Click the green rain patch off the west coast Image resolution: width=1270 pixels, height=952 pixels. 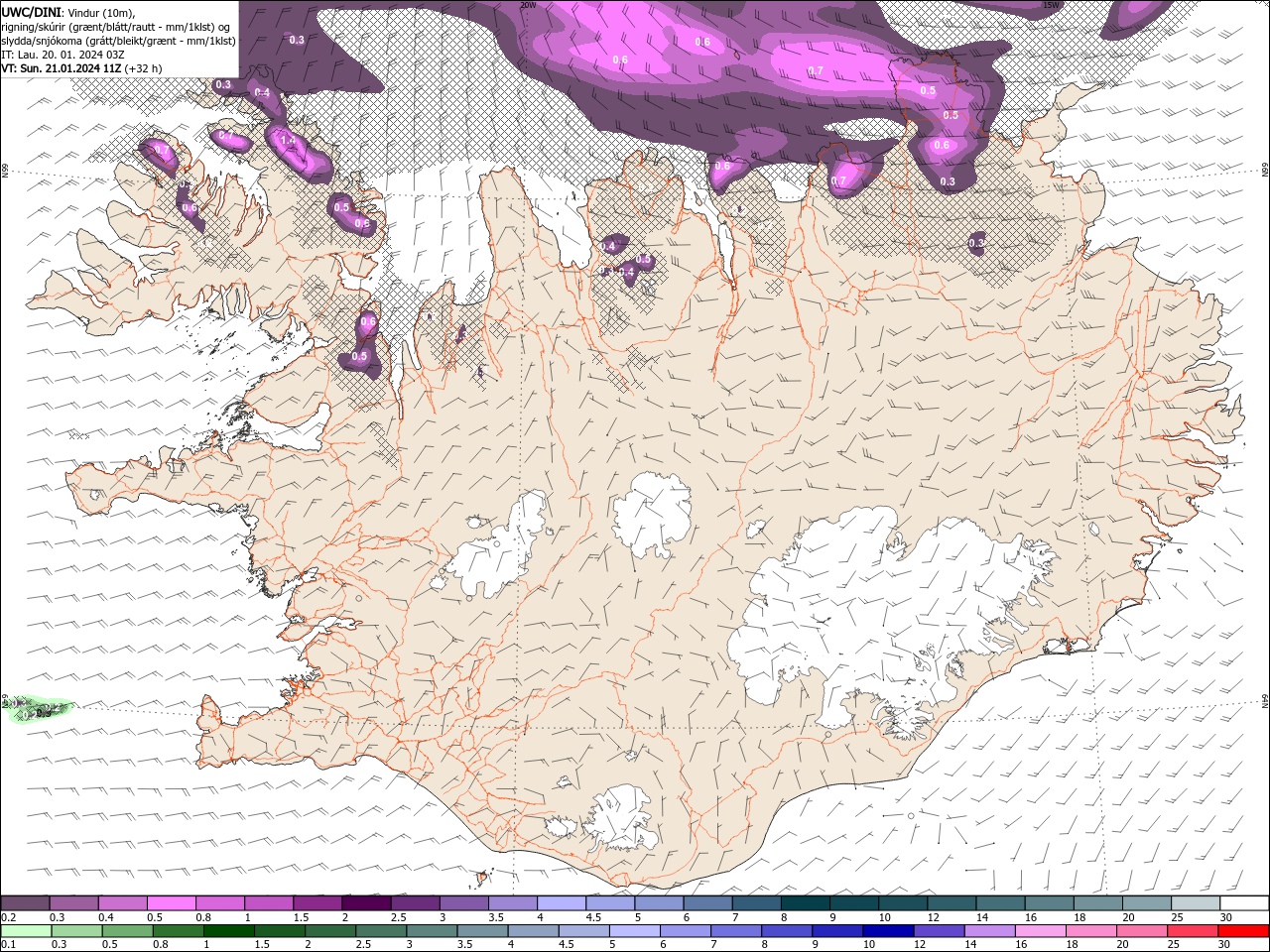(x=40, y=710)
